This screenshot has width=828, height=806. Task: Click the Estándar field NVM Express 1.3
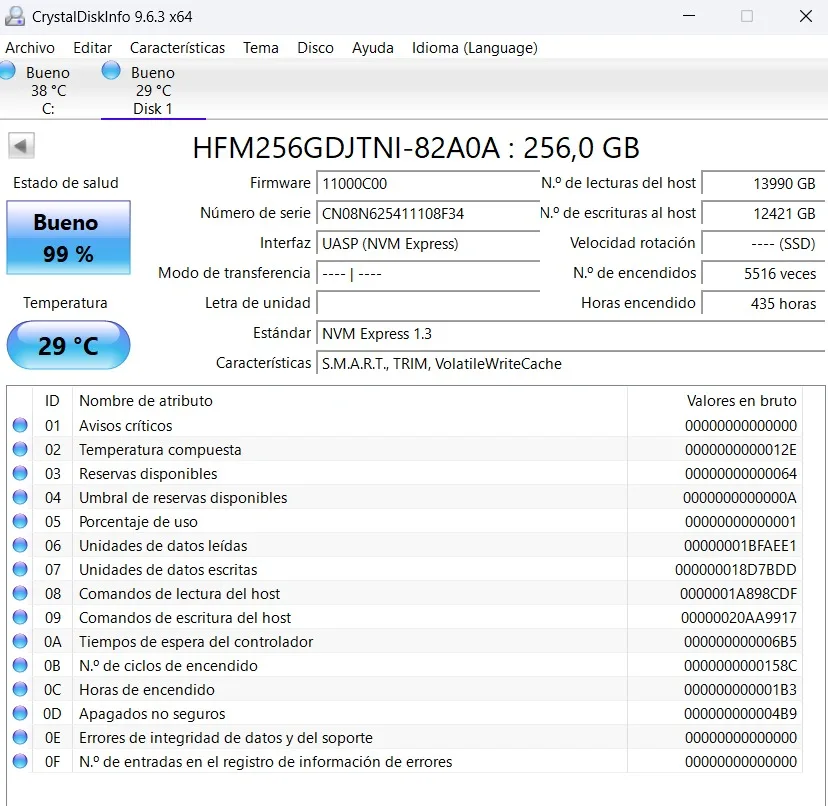(570, 334)
